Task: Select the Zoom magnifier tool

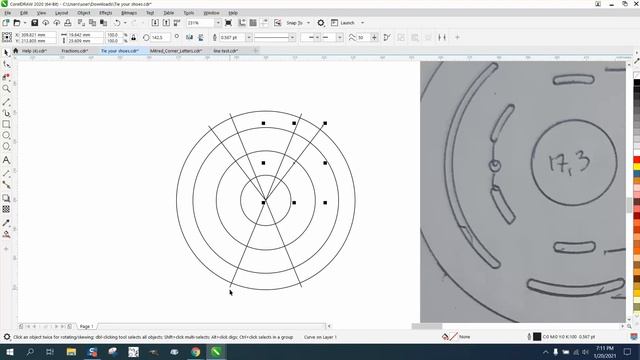Action: (x=6, y=89)
